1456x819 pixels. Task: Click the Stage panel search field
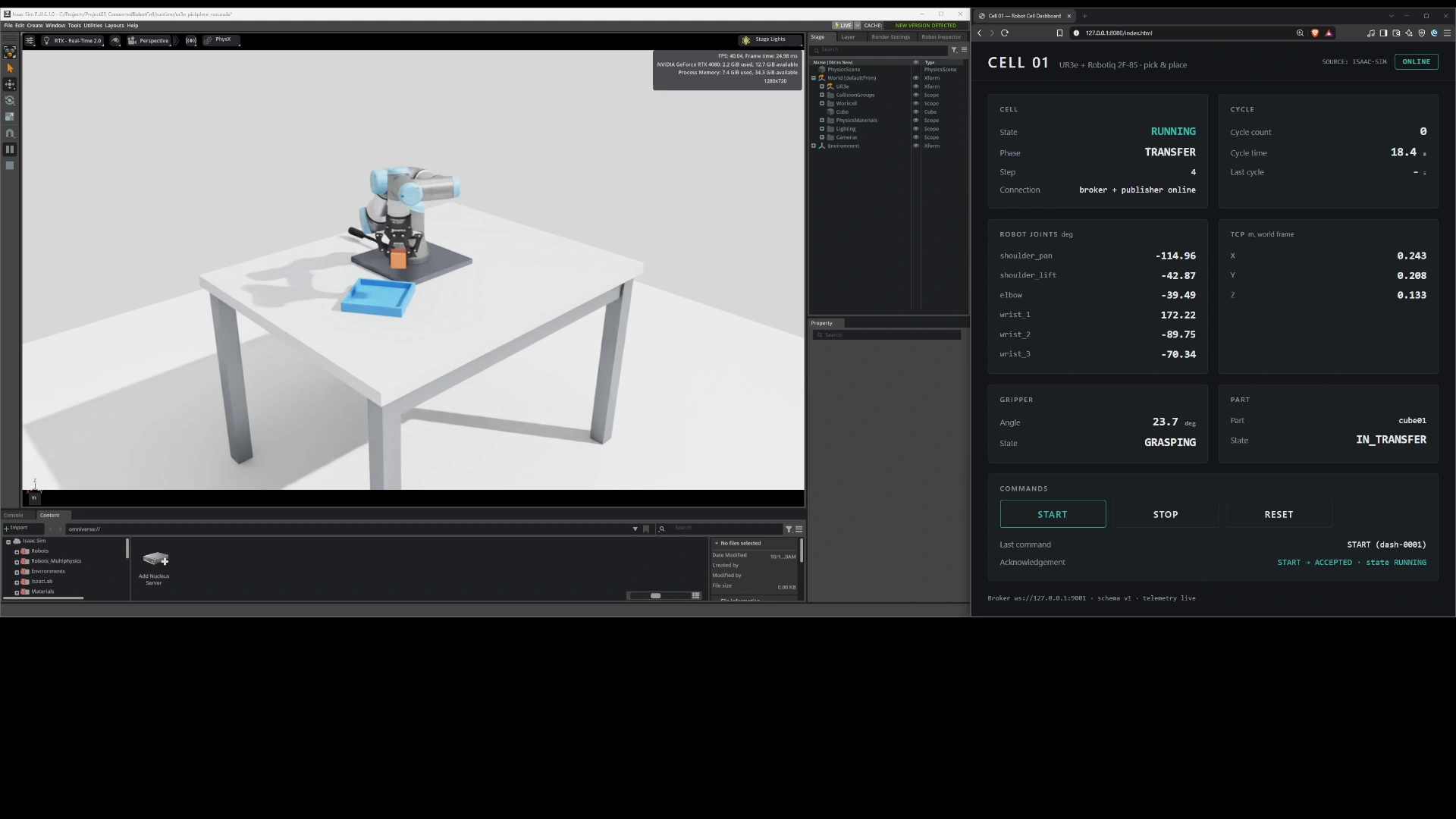point(880,50)
